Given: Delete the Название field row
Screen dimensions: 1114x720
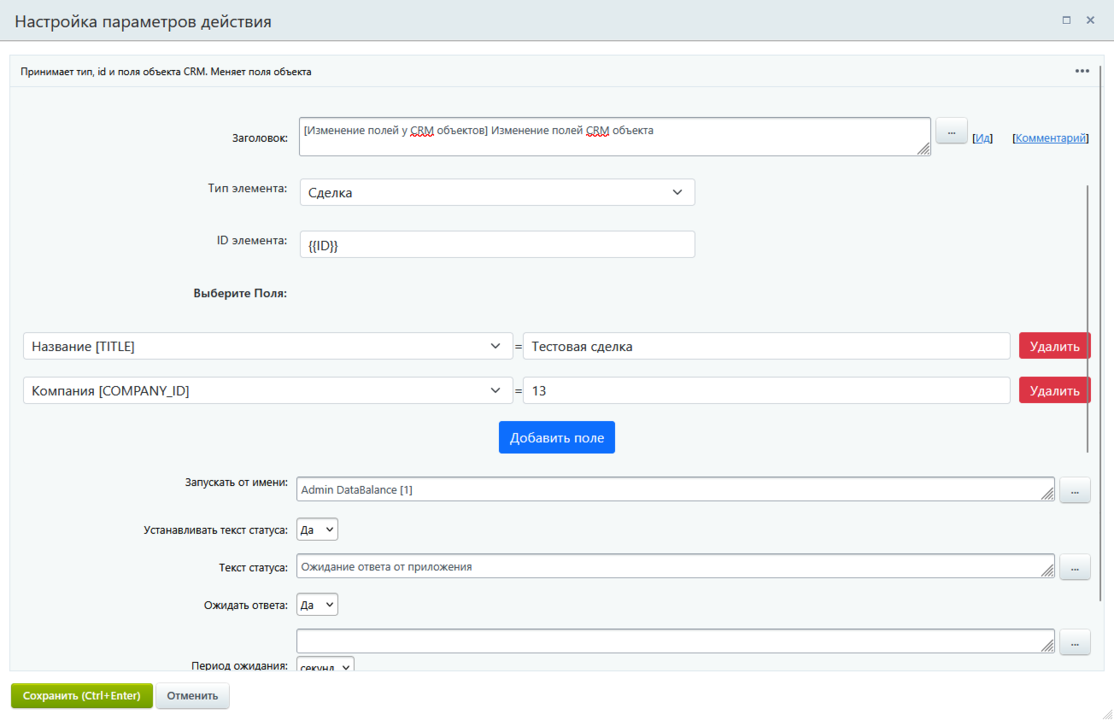Looking at the screenshot, I should click(x=1054, y=346).
